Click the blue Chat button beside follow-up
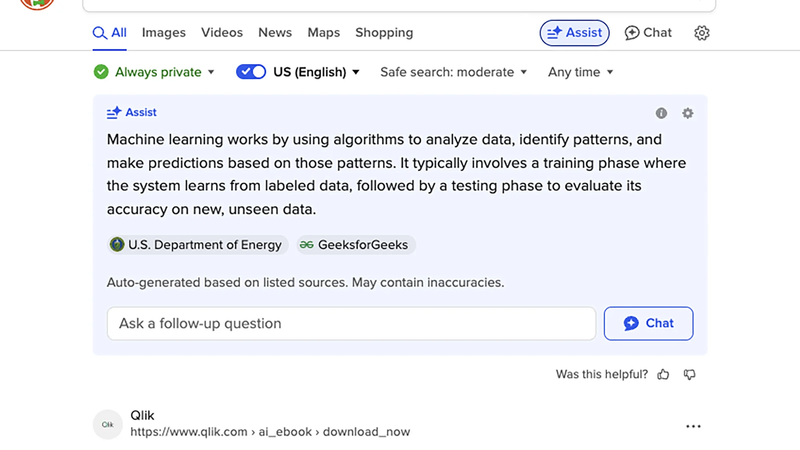This screenshot has width=800, height=450. [648, 323]
